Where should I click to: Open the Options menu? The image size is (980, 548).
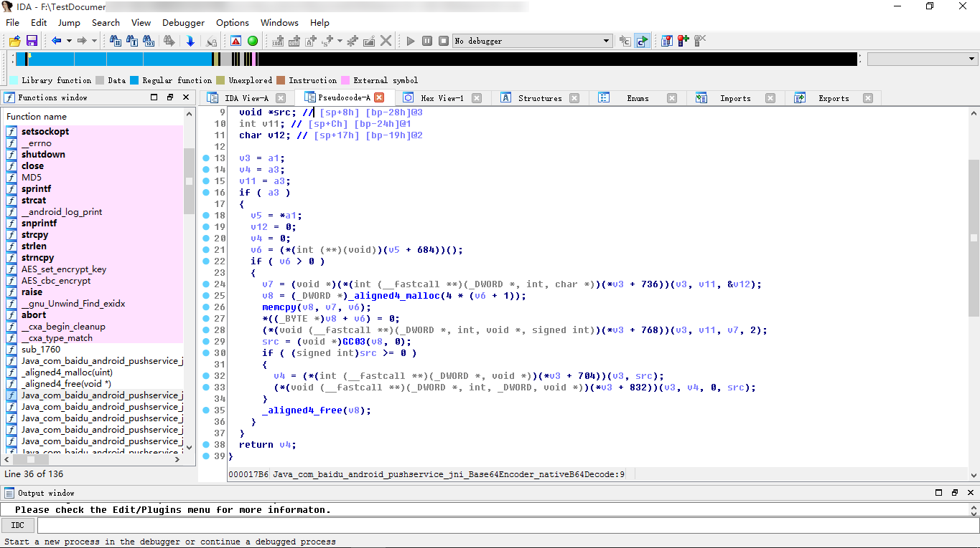point(232,22)
